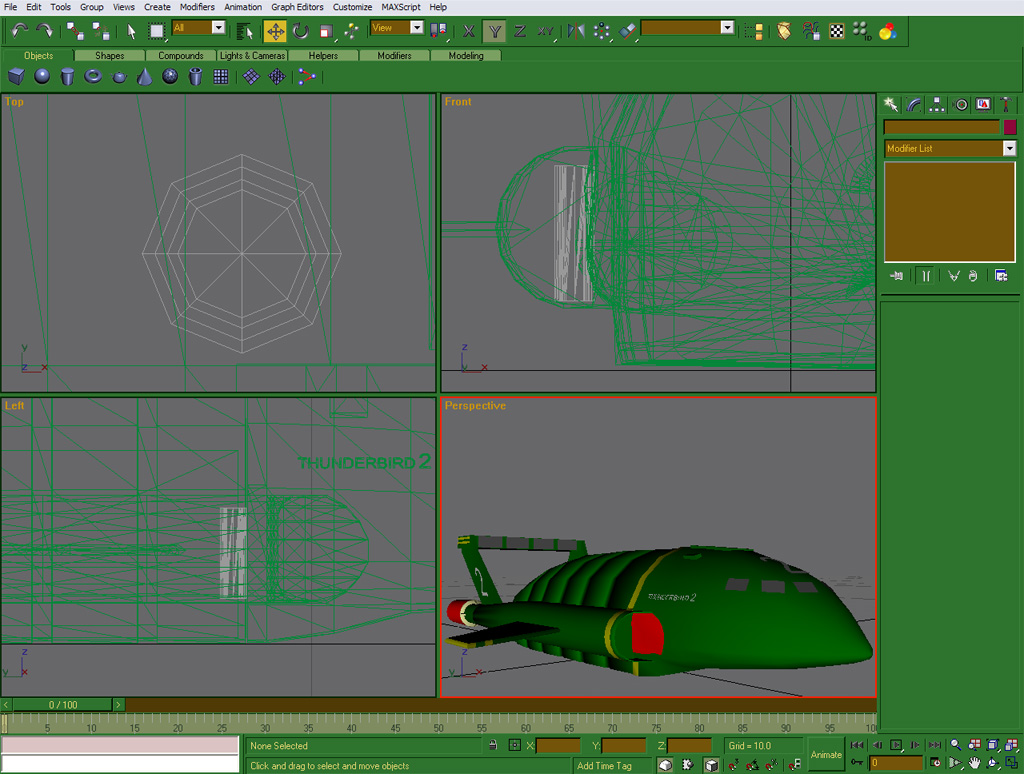Screen dimensions: 1024x774
Task: Click the object color swatch
Action: pyautogui.click(x=1010, y=127)
